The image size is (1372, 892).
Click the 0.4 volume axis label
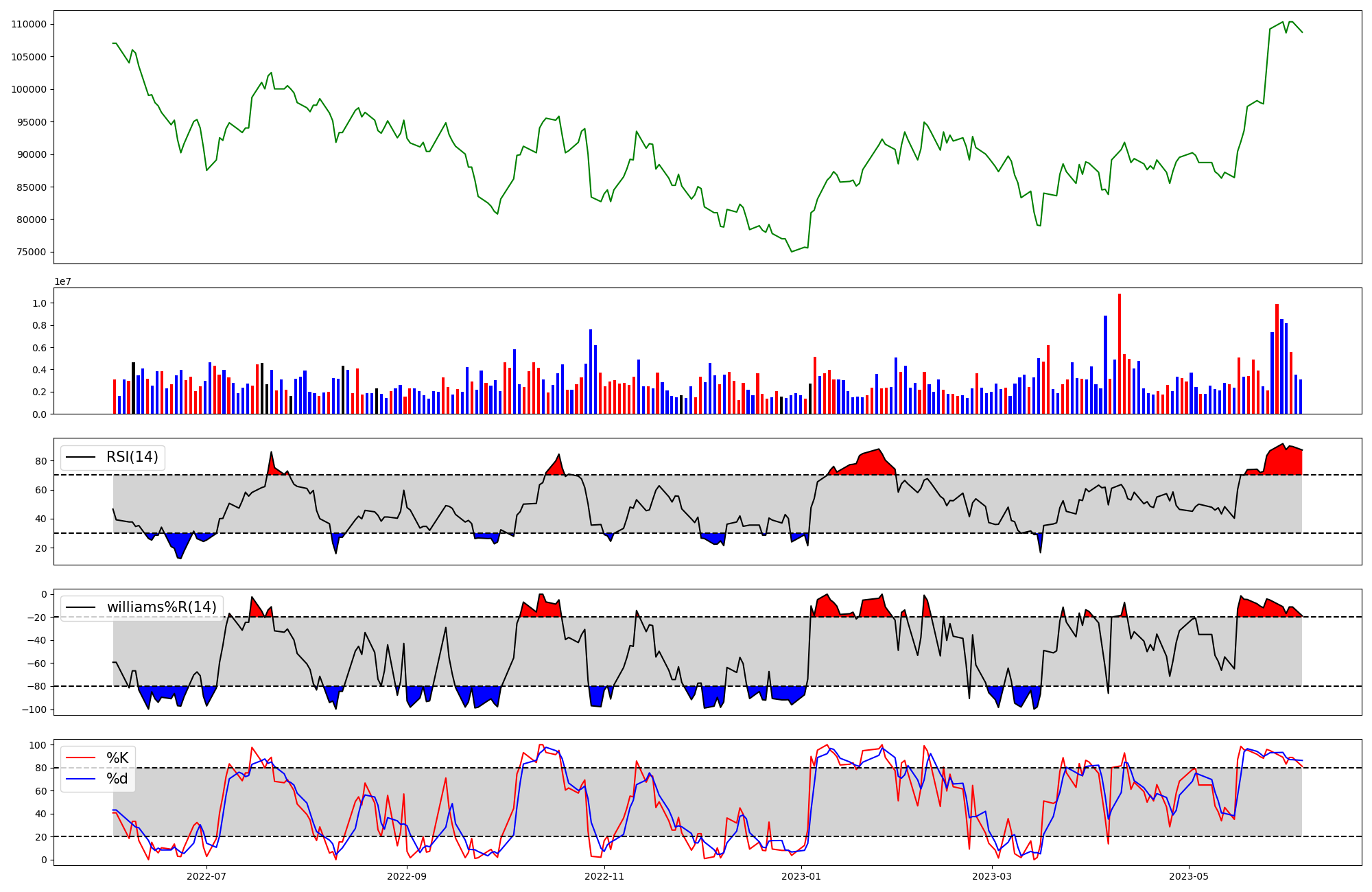39,370
